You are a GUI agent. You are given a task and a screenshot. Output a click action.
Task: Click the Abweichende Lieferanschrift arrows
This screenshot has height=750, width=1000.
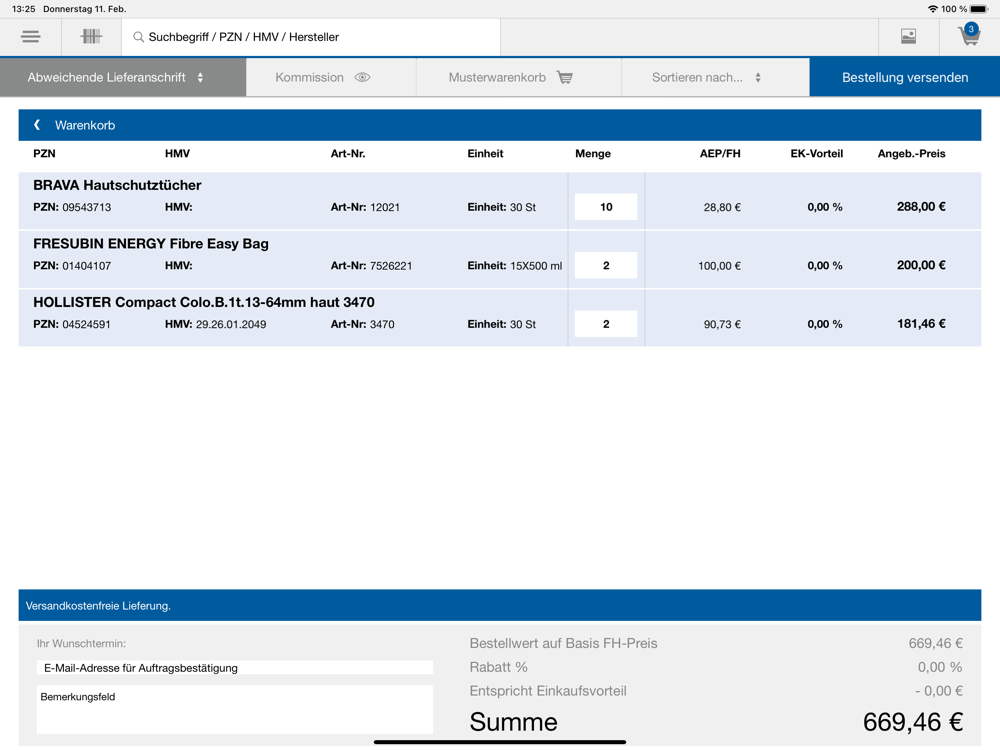click(x=200, y=77)
